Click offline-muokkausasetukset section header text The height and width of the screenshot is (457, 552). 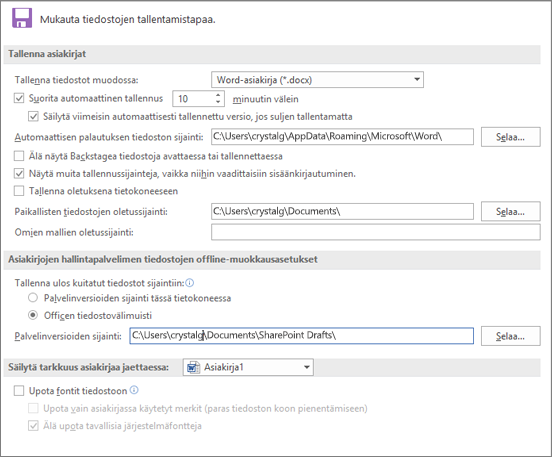(163, 259)
